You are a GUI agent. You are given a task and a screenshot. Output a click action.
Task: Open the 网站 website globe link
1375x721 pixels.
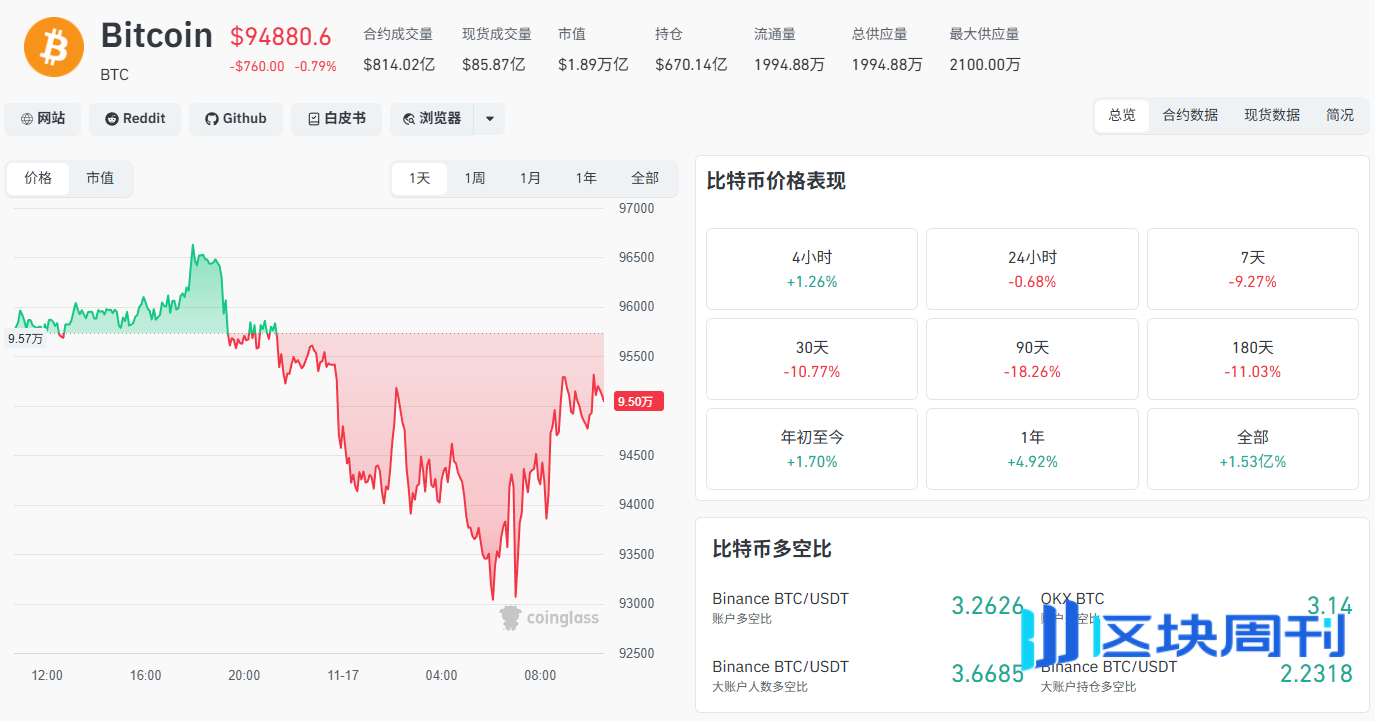click(x=42, y=119)
